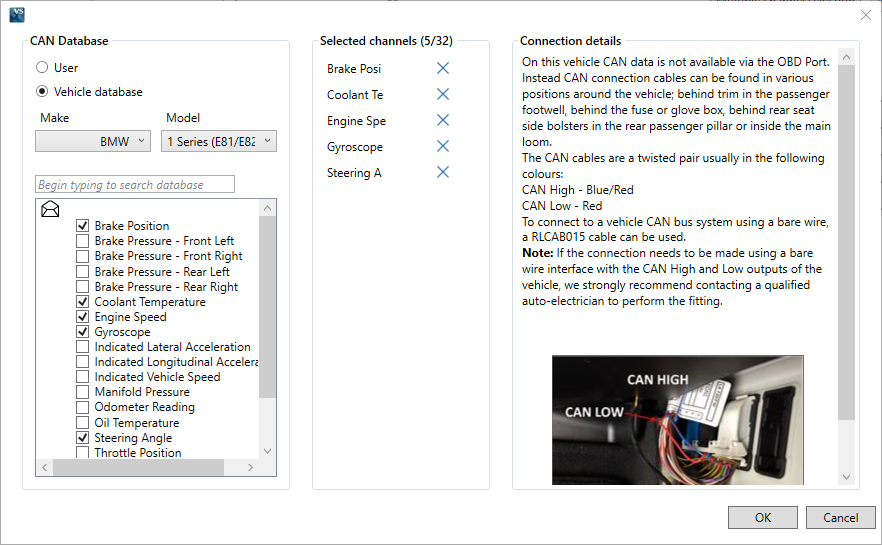Remove Engine Speed from selected channels
Screen dimensions: 882x545
443,120
